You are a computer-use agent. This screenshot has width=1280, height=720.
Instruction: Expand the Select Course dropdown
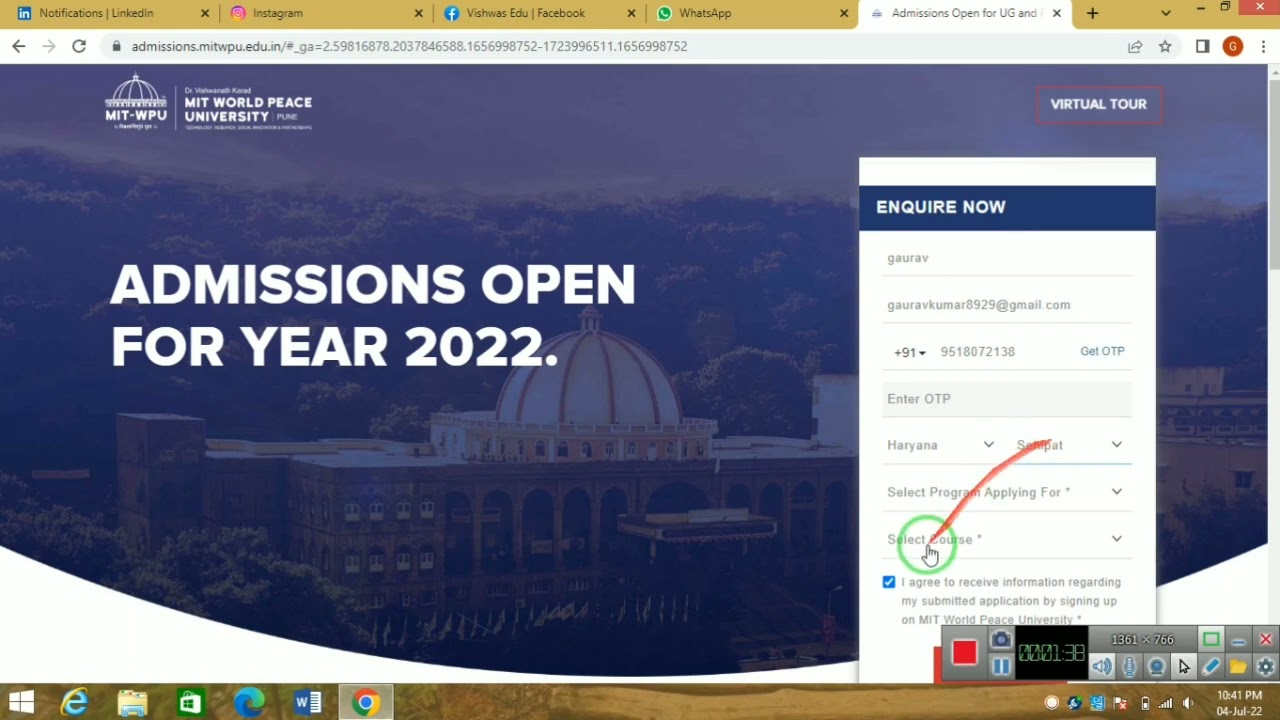point(1007,539)
